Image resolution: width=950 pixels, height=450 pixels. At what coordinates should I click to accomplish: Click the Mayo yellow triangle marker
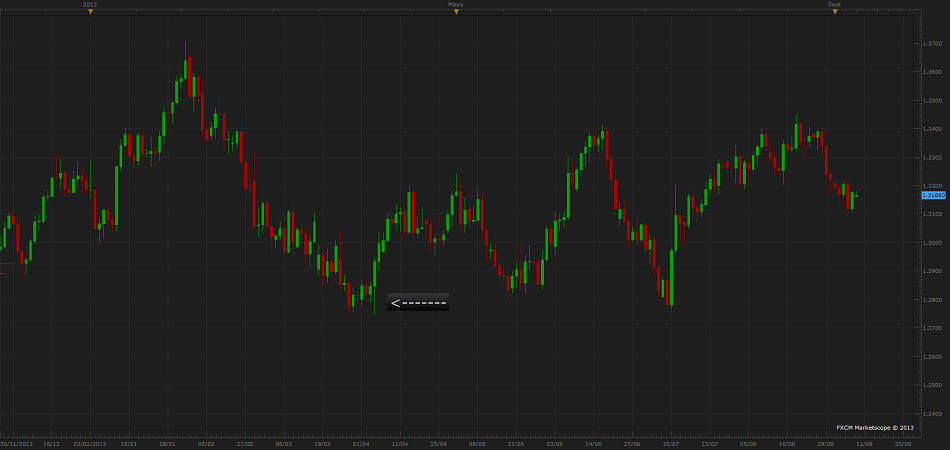(x=456, y=11)
